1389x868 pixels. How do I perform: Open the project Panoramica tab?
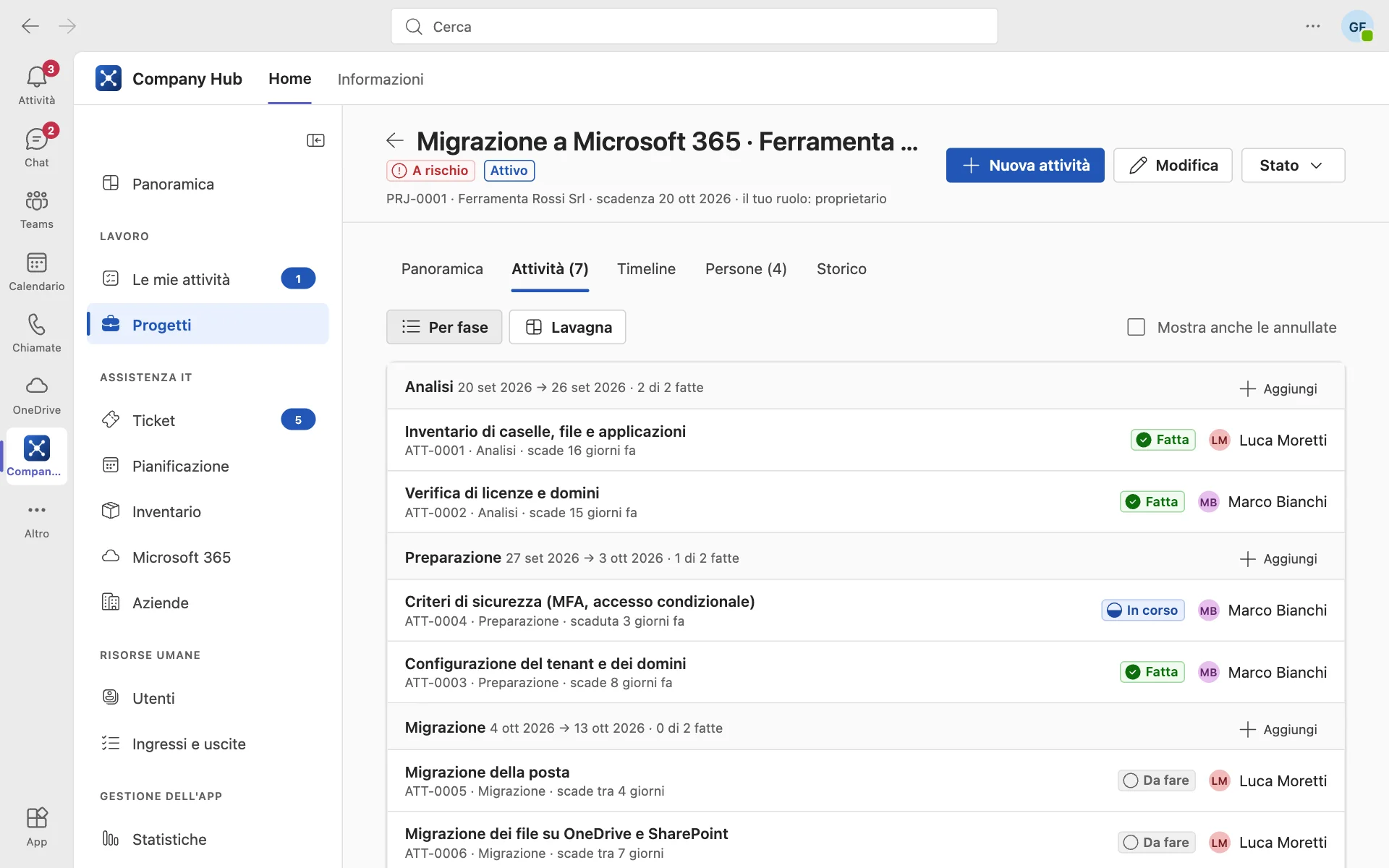click(442, 269)
